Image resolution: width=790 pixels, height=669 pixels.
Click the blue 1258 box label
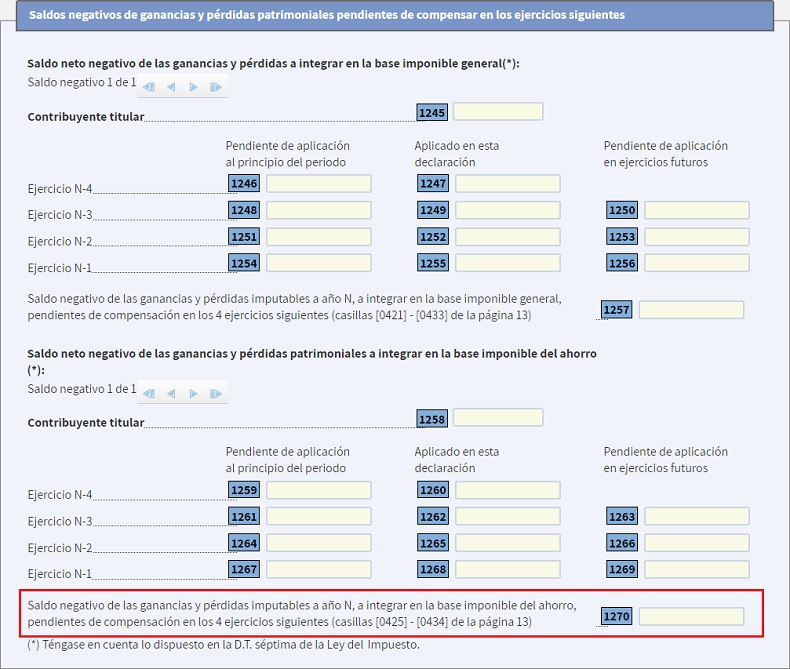[432, 419]
